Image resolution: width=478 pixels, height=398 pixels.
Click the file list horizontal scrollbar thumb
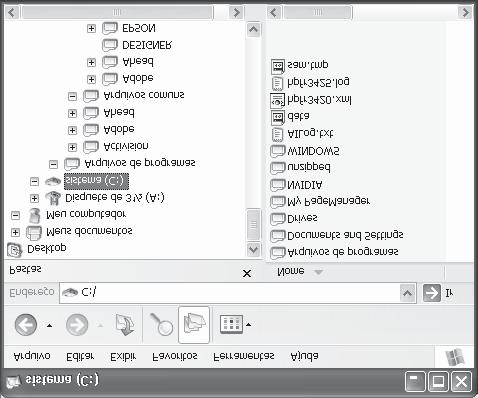coord(317,13)
